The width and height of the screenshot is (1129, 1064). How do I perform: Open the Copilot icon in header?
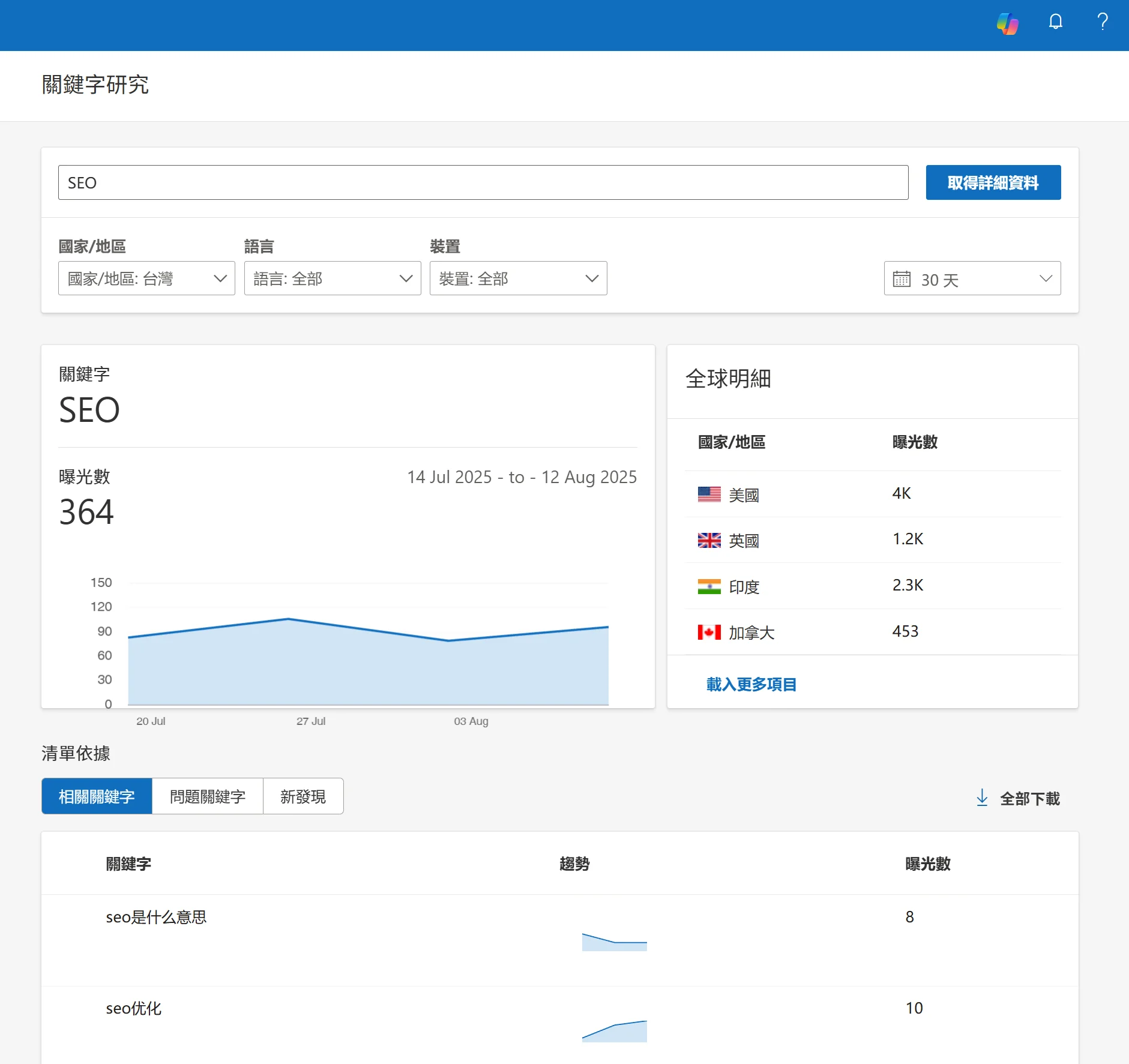1007,23
